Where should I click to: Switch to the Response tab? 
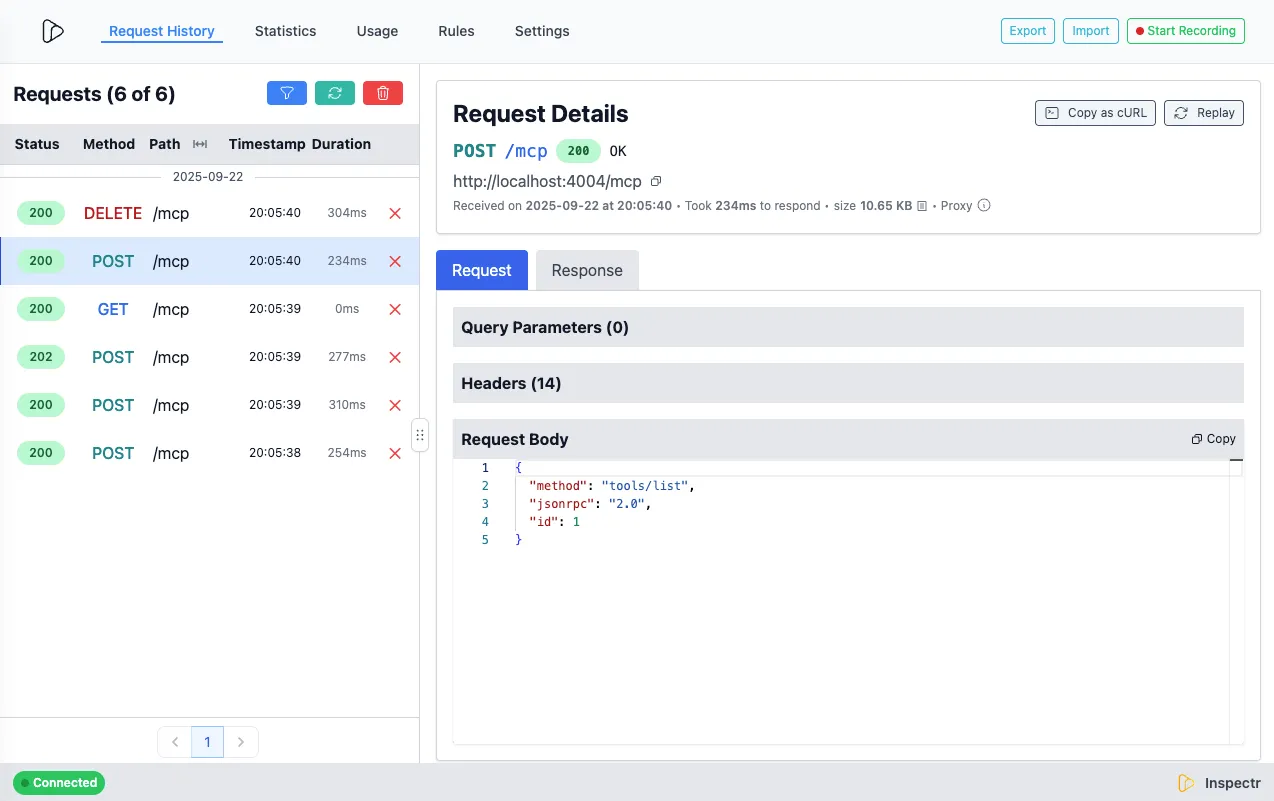pos(587,270)
